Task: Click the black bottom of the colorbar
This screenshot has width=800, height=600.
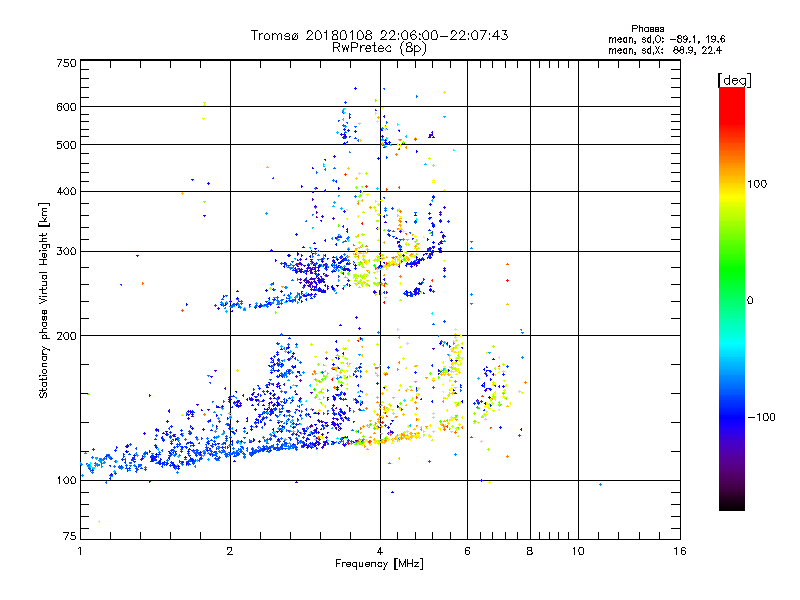Action: coord(732,503)
